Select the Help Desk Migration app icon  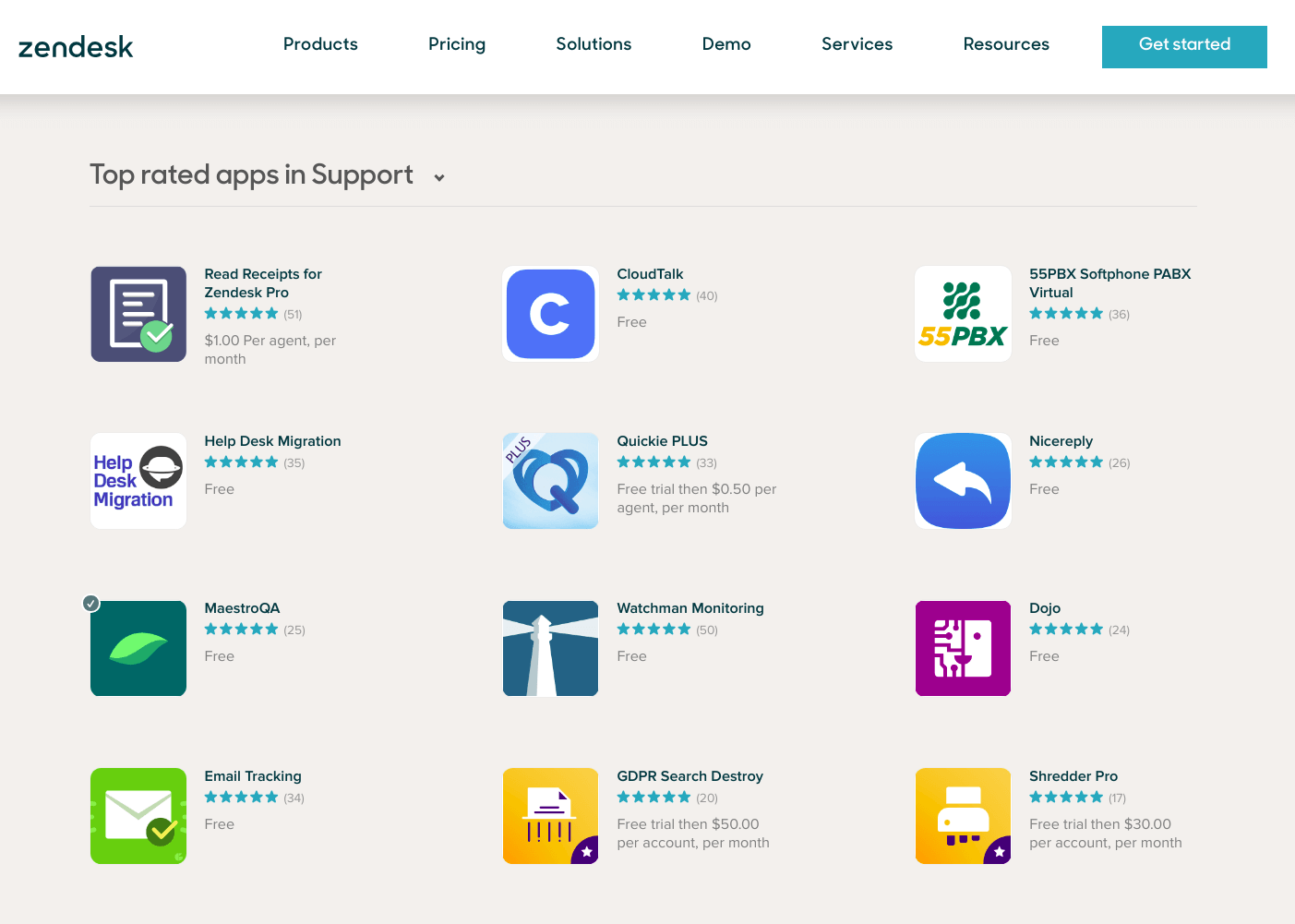pos(138,481)
